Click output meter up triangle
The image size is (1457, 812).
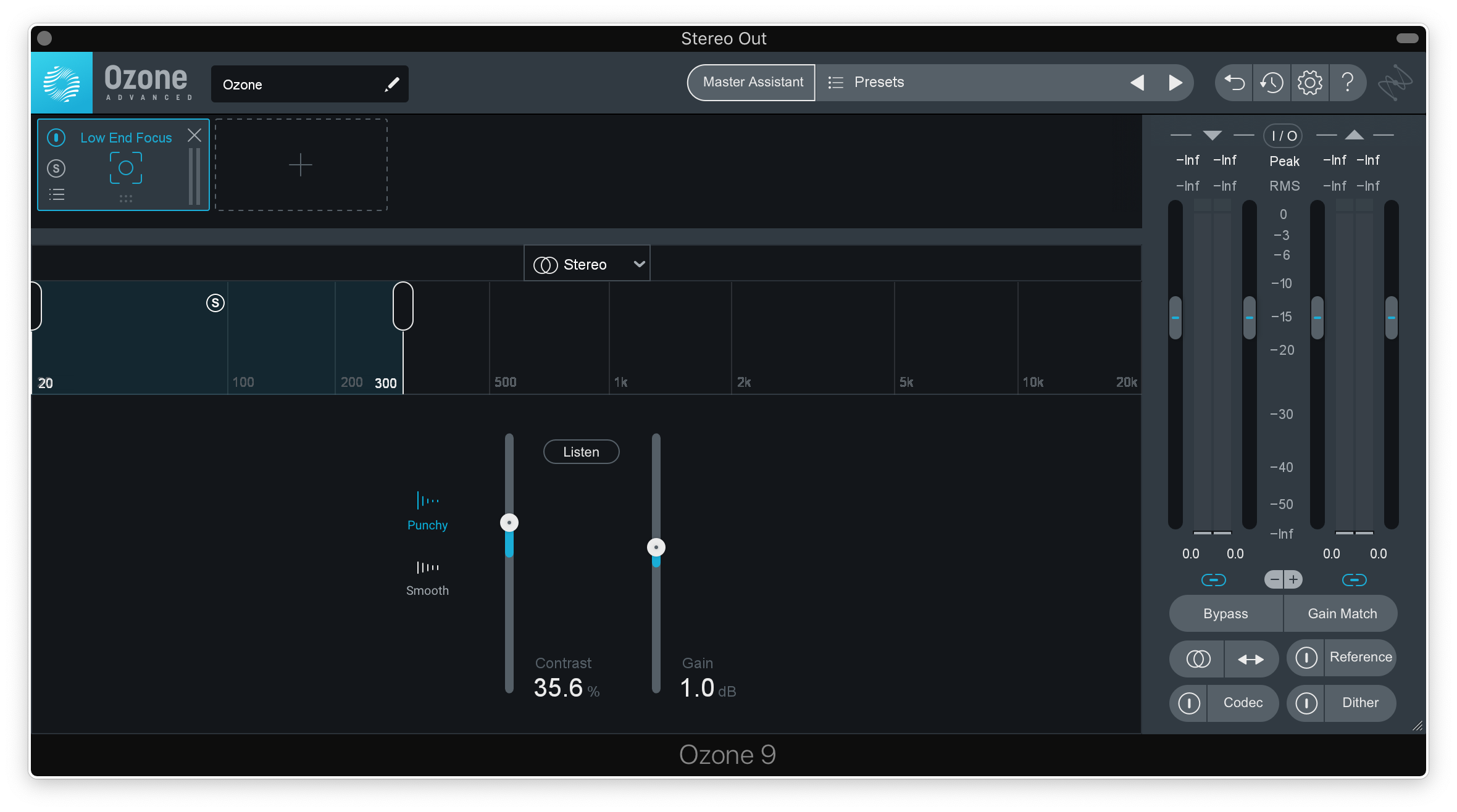1355,135
